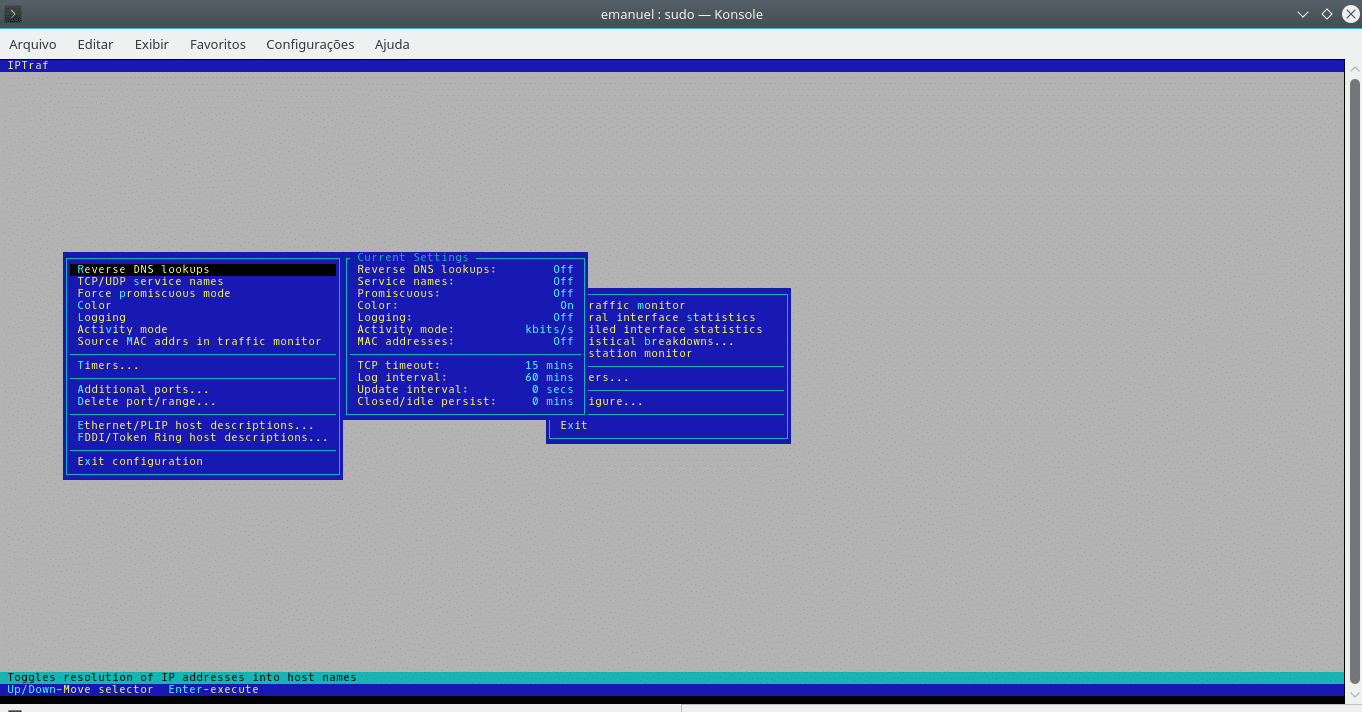The height and width of the screenshot is (712, 1362).
Task: Click the Konsole terminal icon in title bar
Action: [x=13, y=14]
